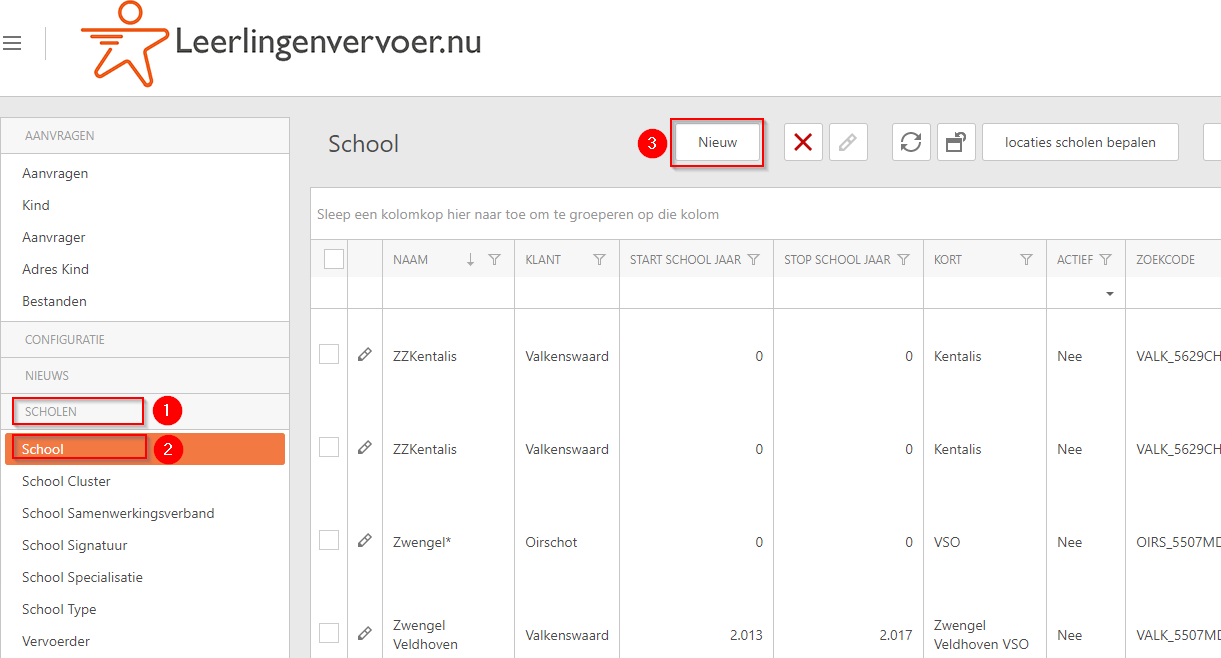This screenshot has width=1221, height=658.
Task: Click the Nieuw button
Action: click(x=716, y=142)
